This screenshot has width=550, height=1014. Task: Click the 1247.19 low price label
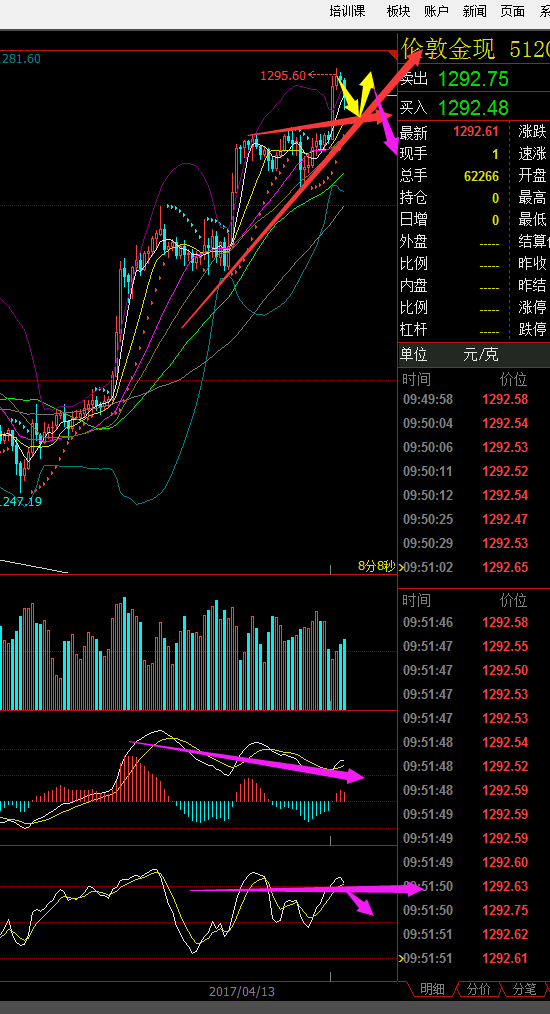(x=21, y=501)
